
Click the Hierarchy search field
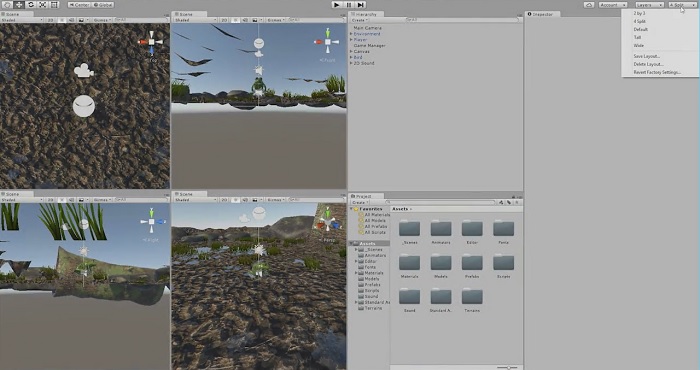(462, 20)
